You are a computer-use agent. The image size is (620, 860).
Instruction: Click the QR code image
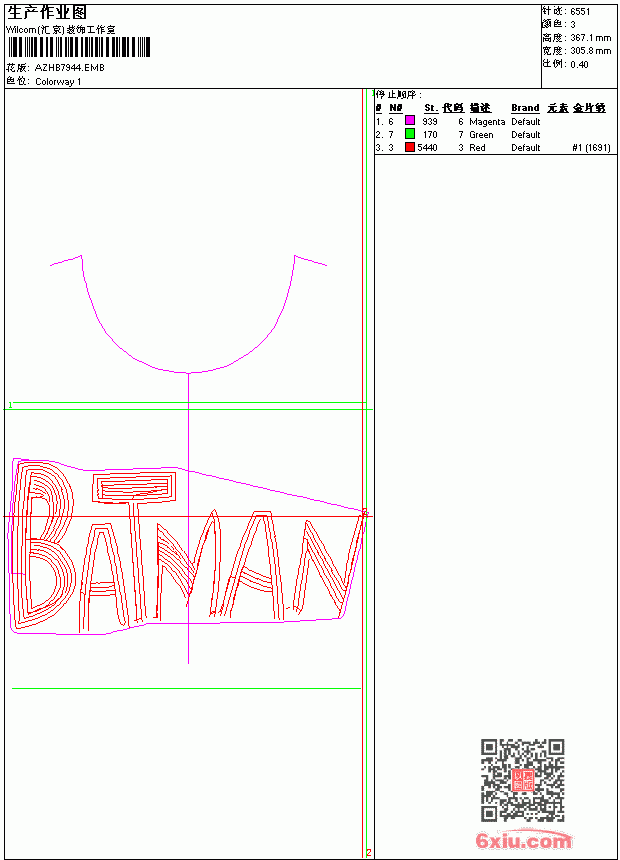click(x=523, y=779)
